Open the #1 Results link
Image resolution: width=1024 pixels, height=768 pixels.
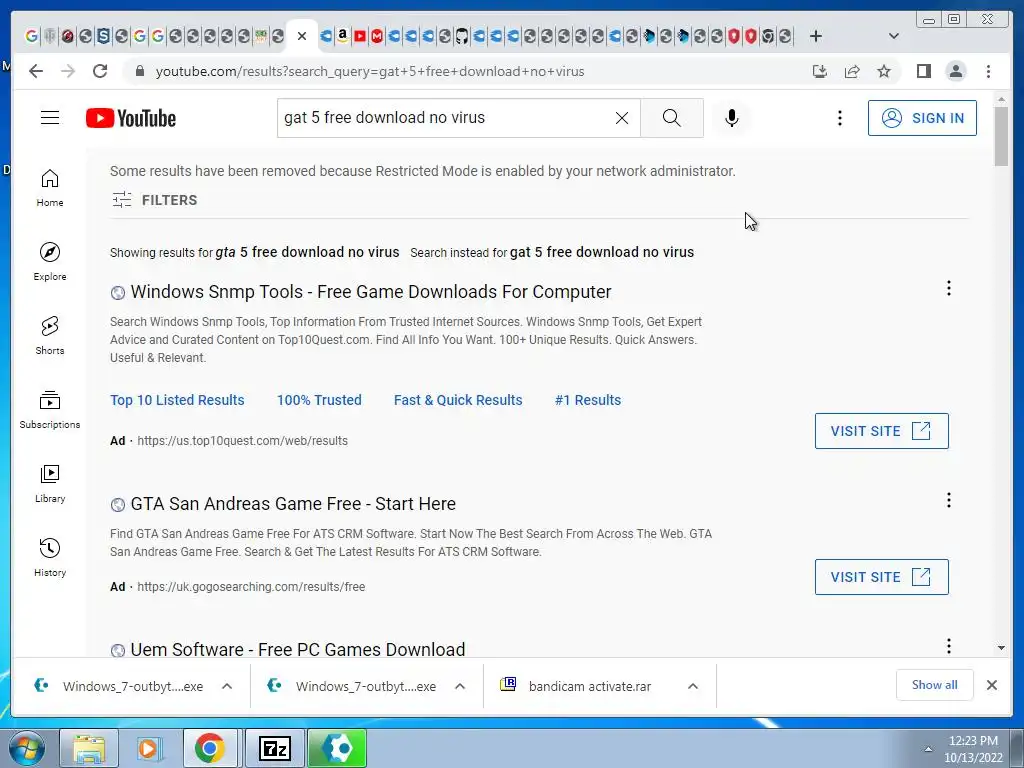588,400
